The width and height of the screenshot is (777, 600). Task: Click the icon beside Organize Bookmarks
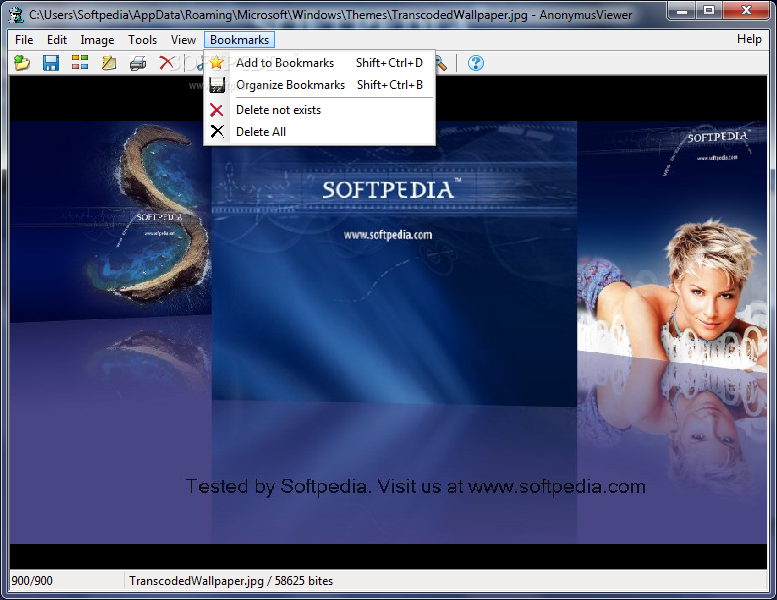217,85
